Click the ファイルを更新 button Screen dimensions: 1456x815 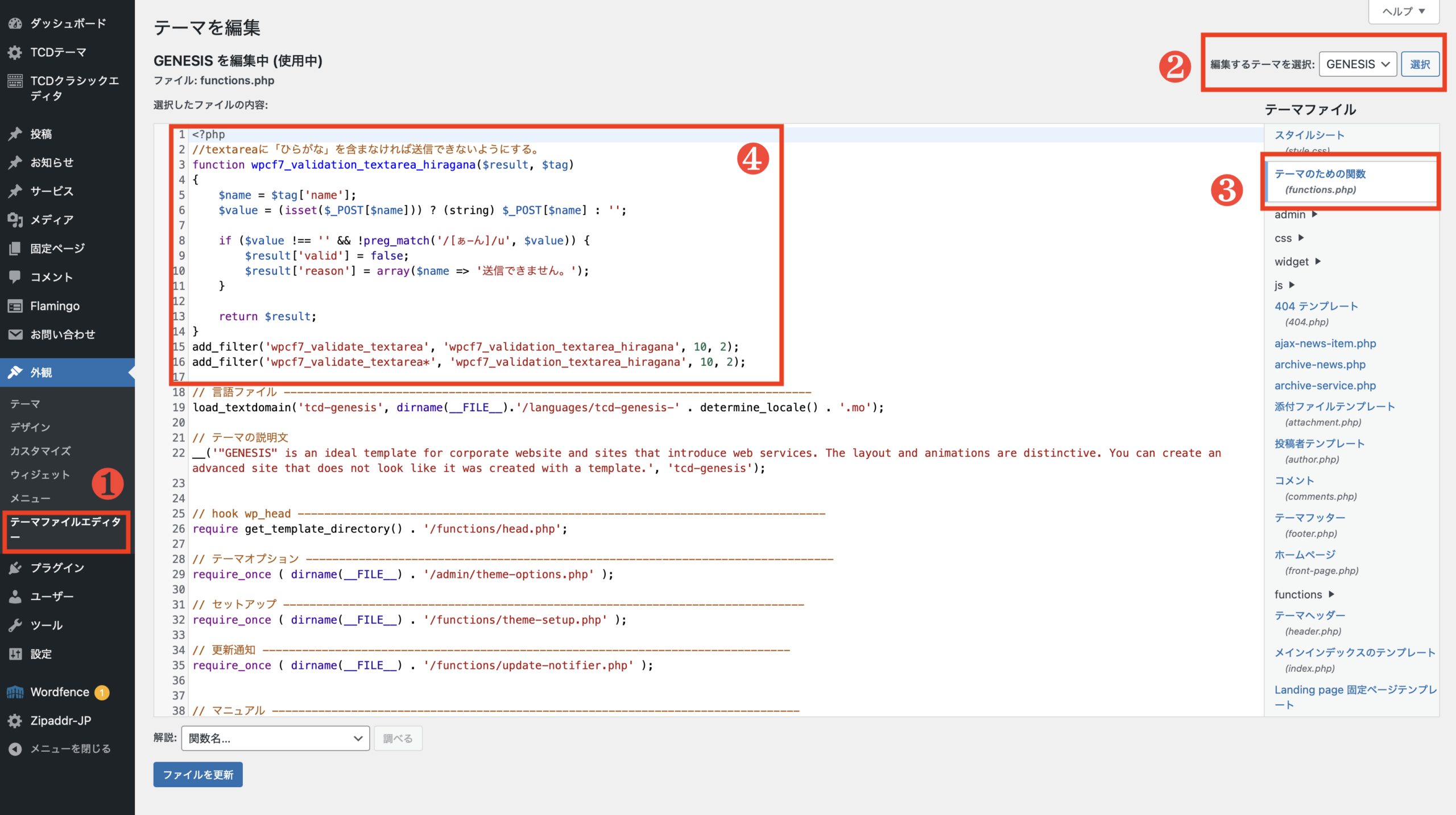tap(198, 775)
